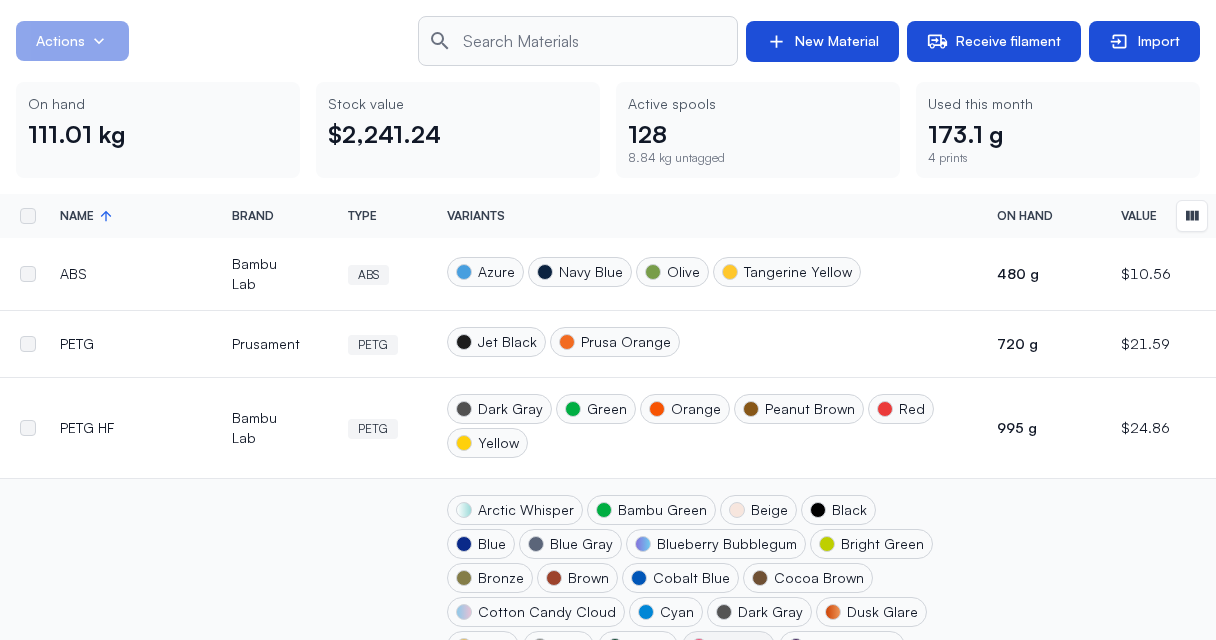This screenshot has width=1216, height=640.
Task: Check the PETG HF row checkbox
Action: tap(28, 428)
